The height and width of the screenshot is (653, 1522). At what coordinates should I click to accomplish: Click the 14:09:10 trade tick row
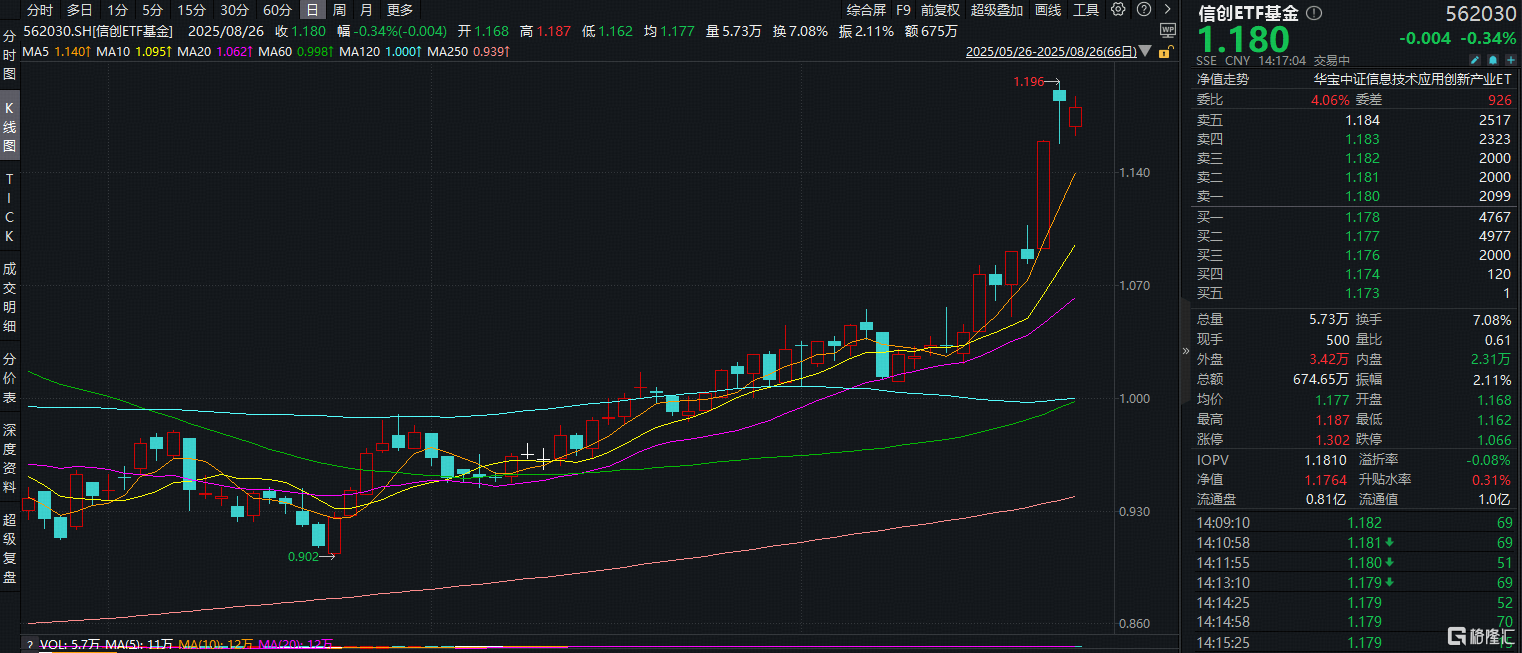[x=1354, y=522]
